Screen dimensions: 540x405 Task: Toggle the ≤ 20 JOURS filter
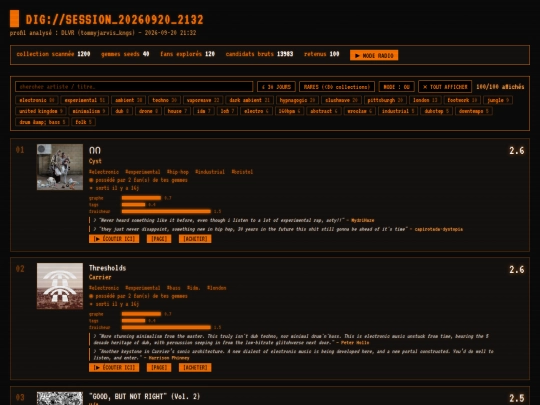(x=276, y=86)
